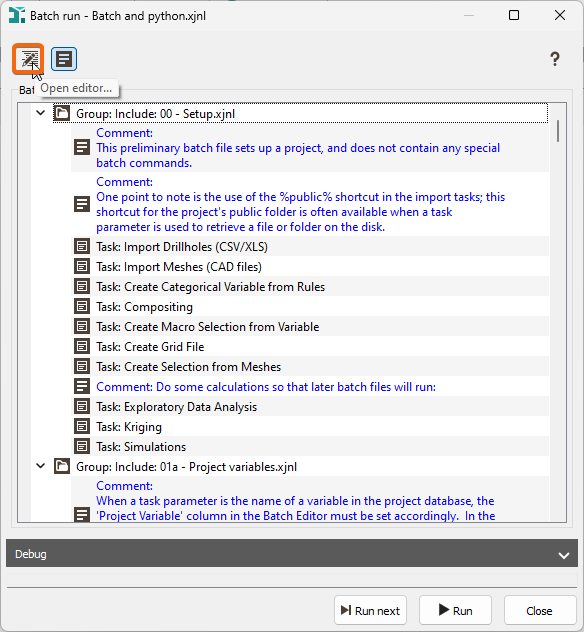584x632 pixels.
Task: Collapse the 01a - Project variables group
Action: [x=41, y=466]
